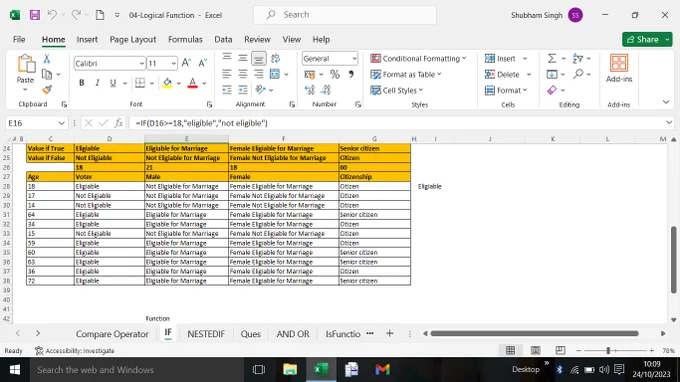680x382 pixels.
Task: Open the Name Box dropdown arrow
Action: (62, 123)
